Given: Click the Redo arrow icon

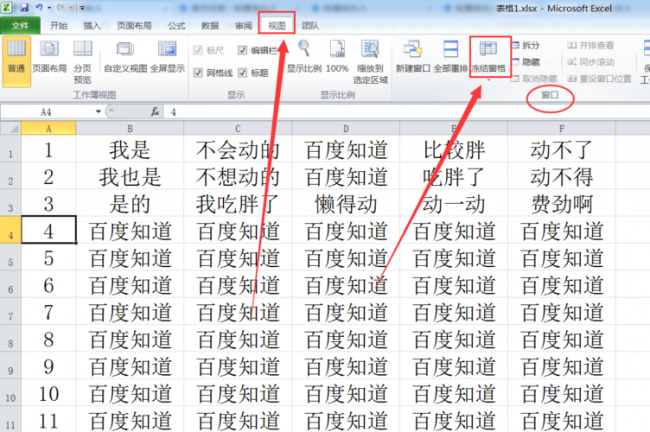Looking at the screenshot, I should click(61, 7).
